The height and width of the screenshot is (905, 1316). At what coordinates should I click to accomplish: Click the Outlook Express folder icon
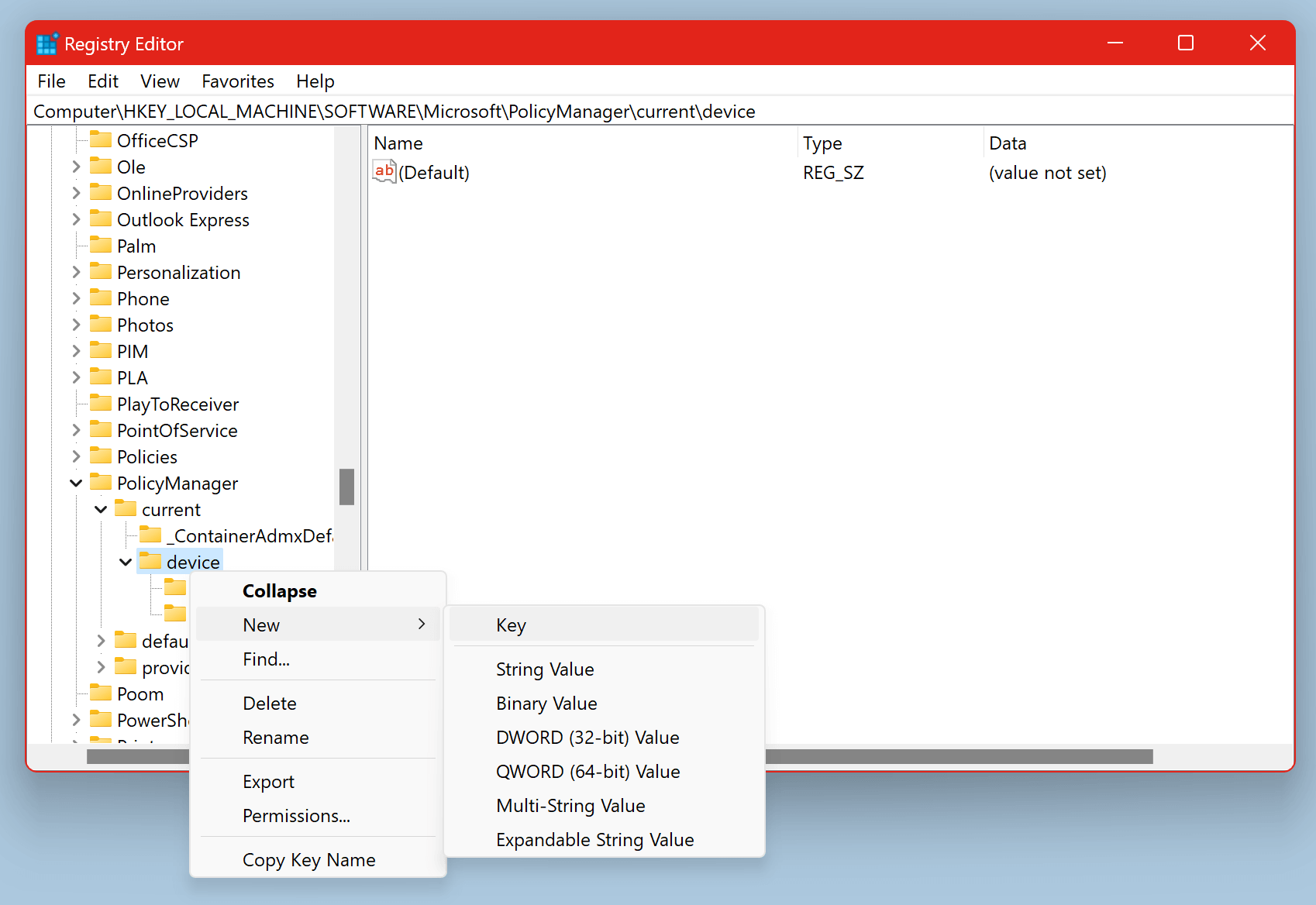[101, 219]
